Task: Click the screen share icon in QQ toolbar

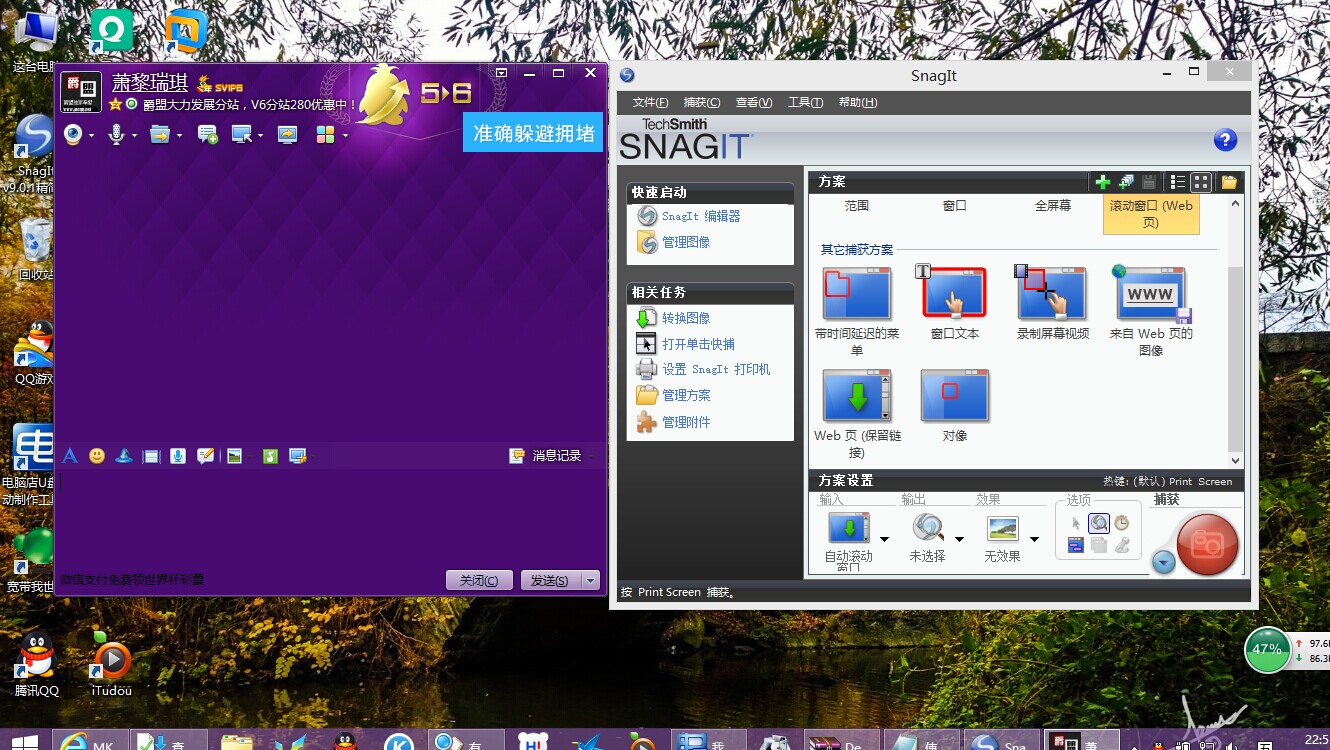Action: pos(288,134)
